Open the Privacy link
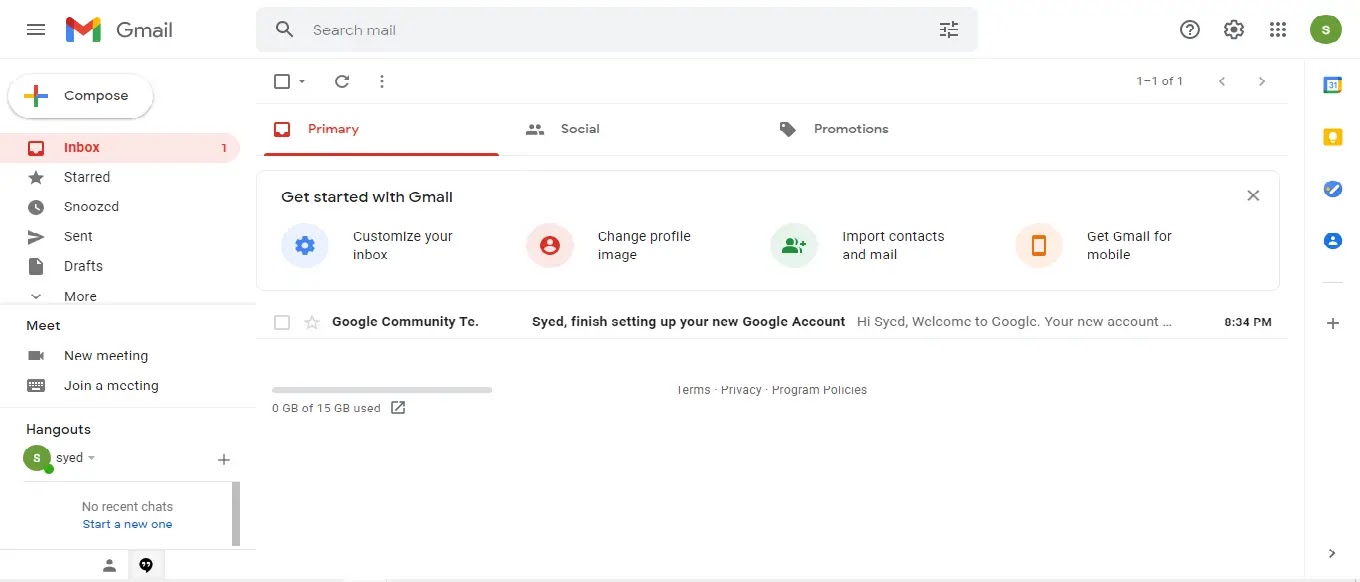This screenshot has height=582, width=1360. tap(741, 390)
